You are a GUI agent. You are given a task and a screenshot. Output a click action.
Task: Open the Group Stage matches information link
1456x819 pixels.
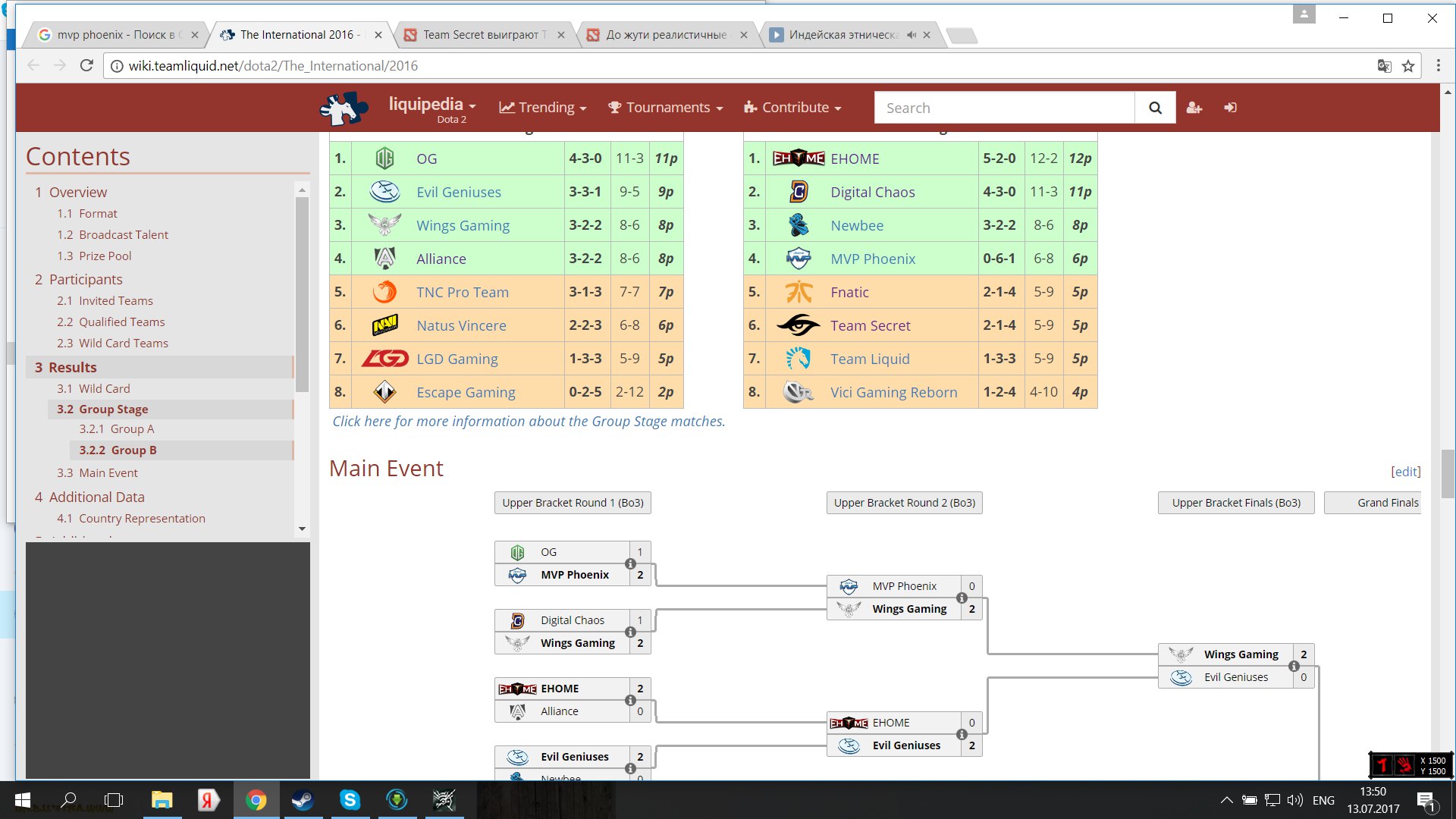tap(529, 421)
